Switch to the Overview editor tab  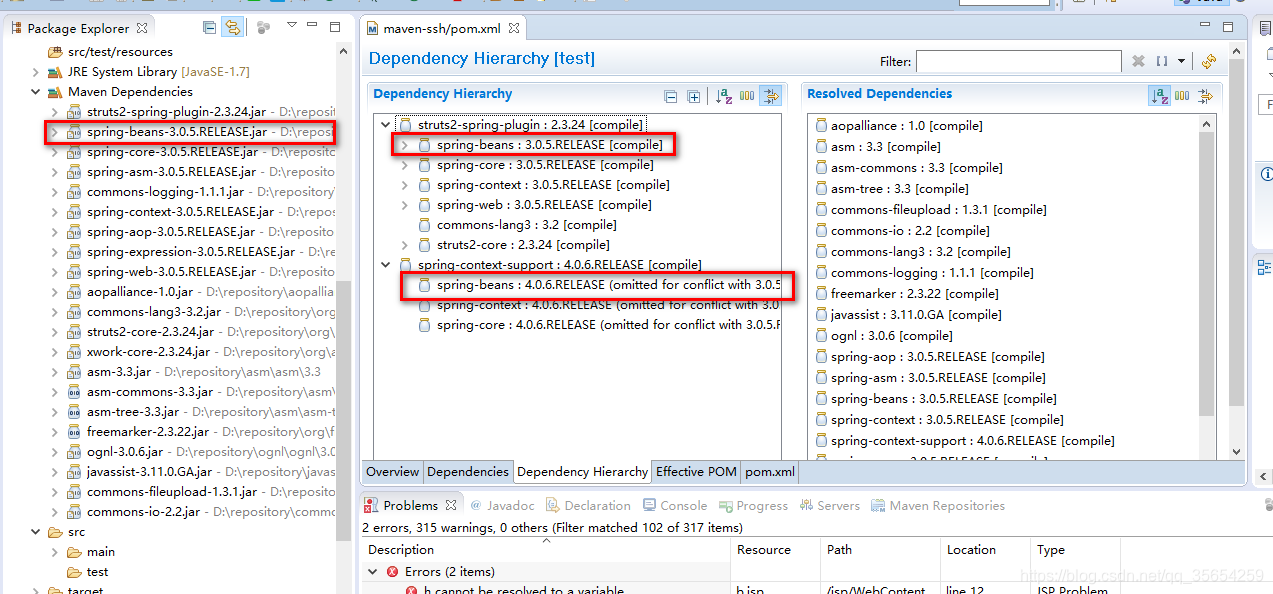(392, 472)
